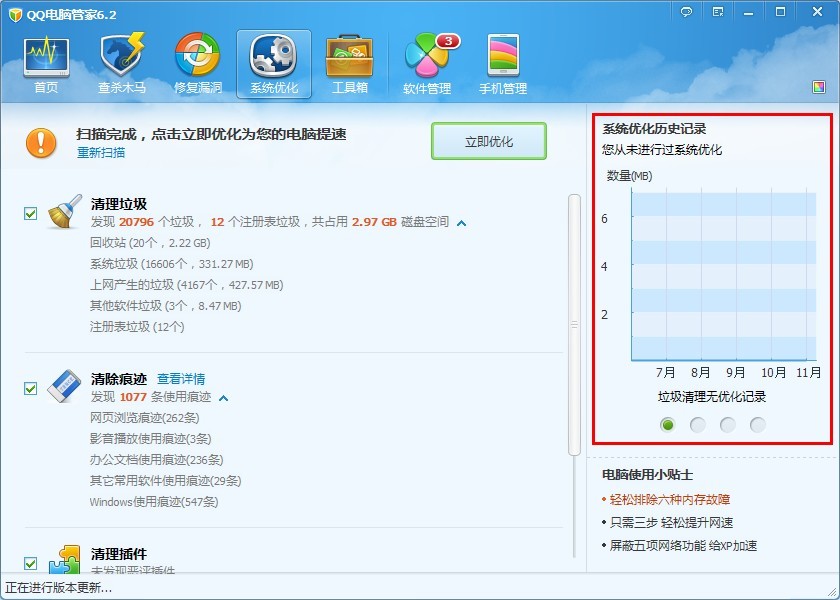Click 回收站 (20个，2.22 GB) row
840x600 pixels.
(x=150, y=243)
